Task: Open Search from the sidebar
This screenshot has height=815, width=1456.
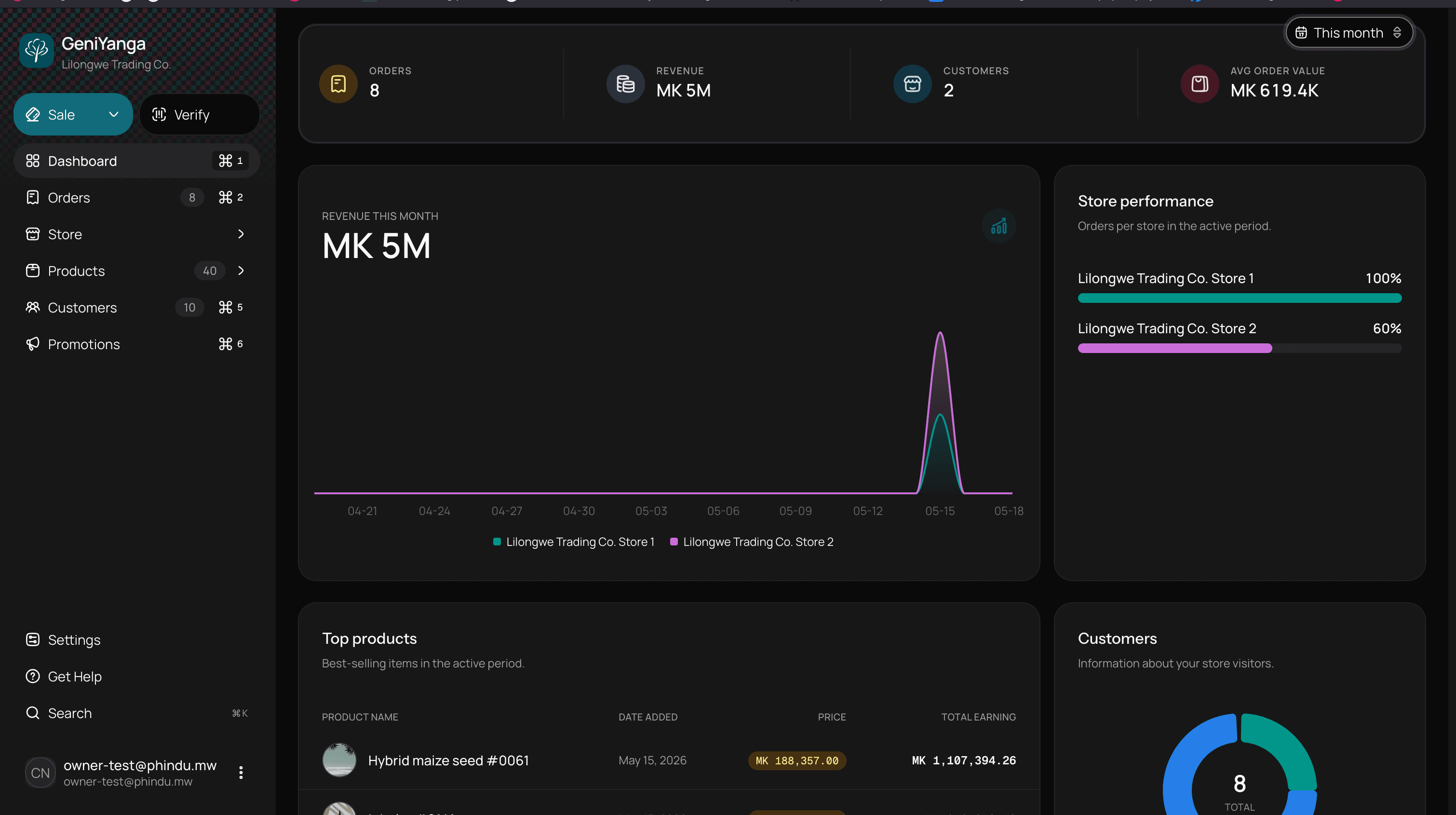Action: [136, 713]
